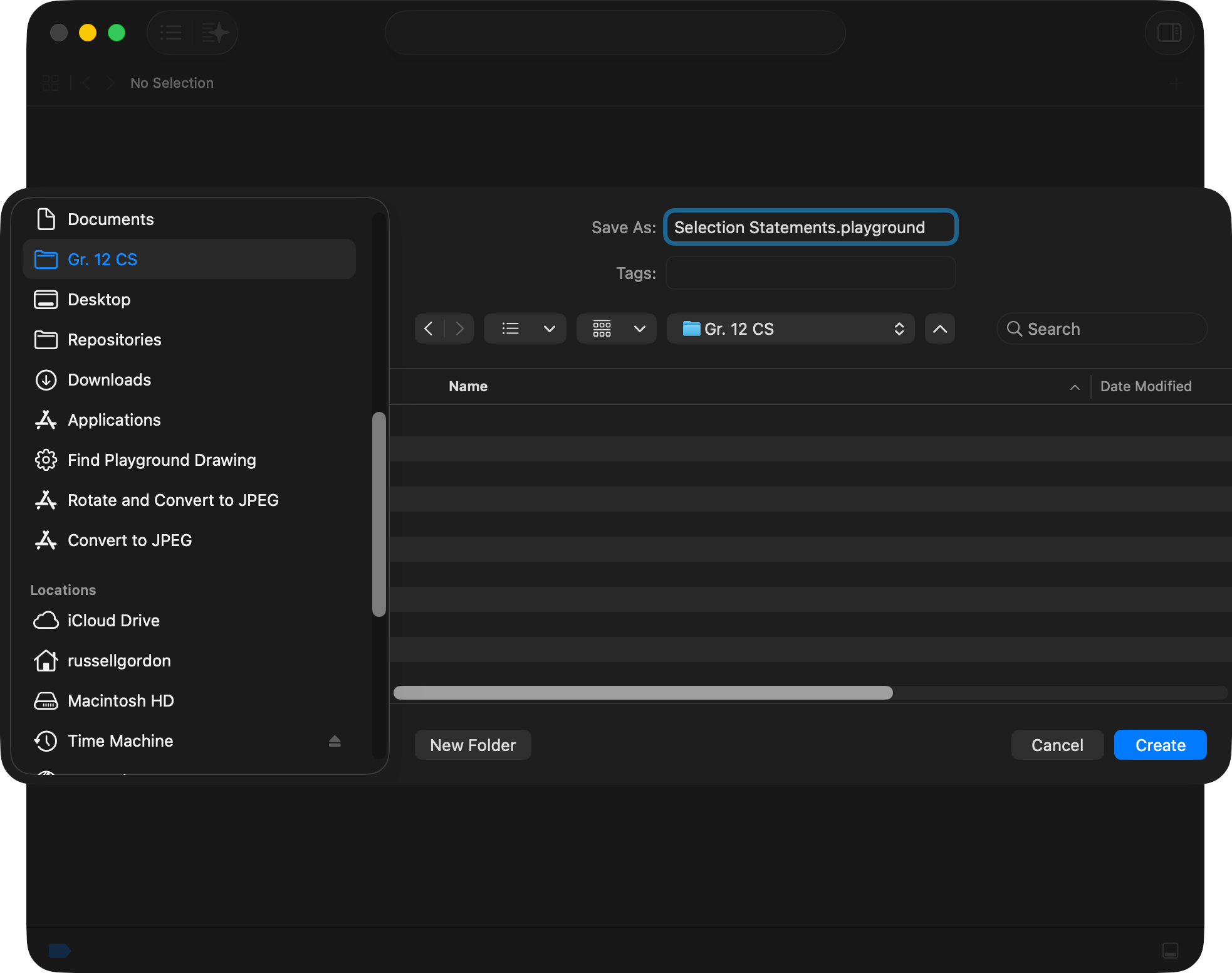This screenshot has width=1232, height=973.
Task: Open iCloud Drive location
Action: pos(113,621)
